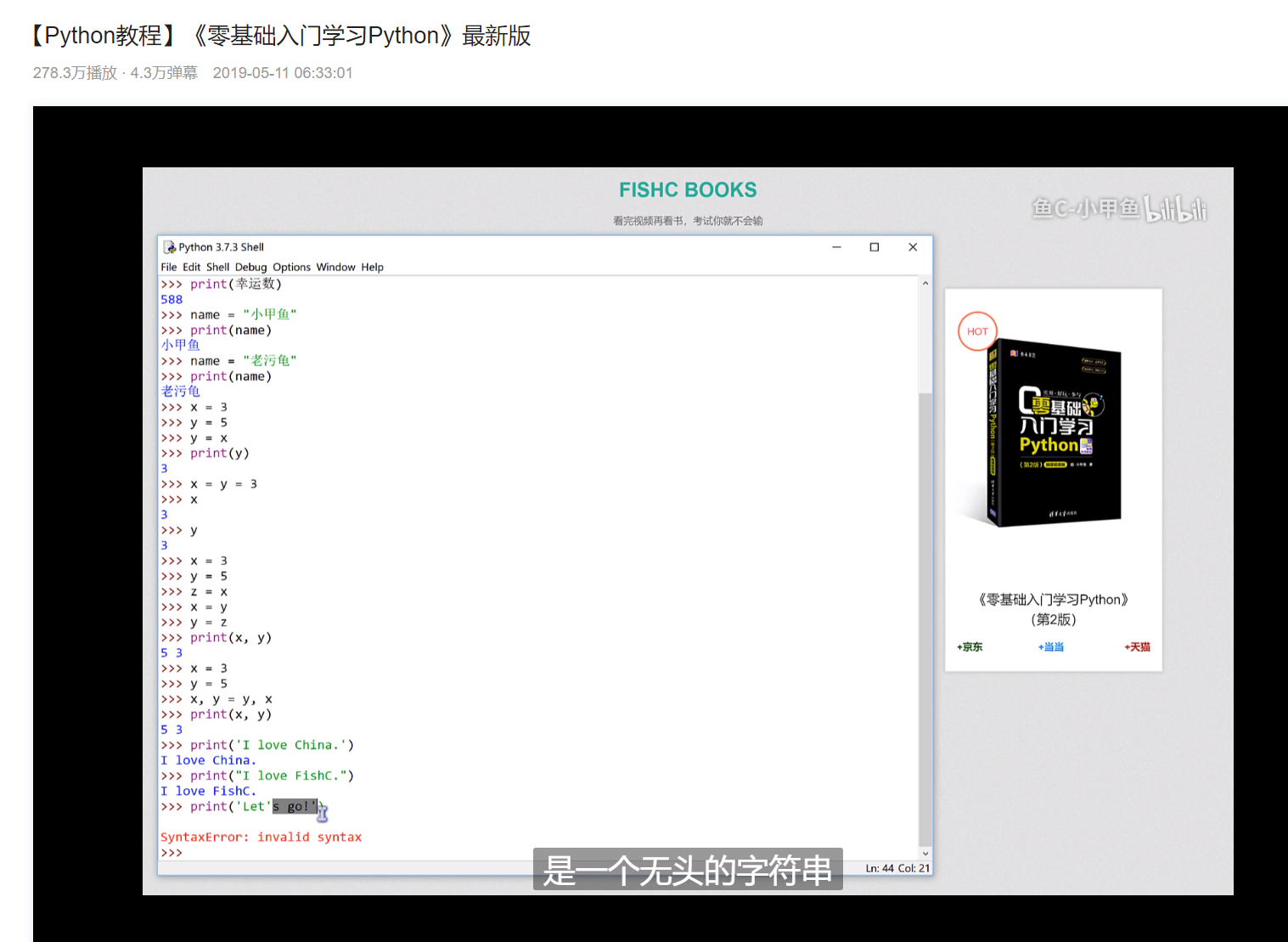Click the line print(幸运数)
This screenshot has height=942, width=1288.
coord(221,284)
